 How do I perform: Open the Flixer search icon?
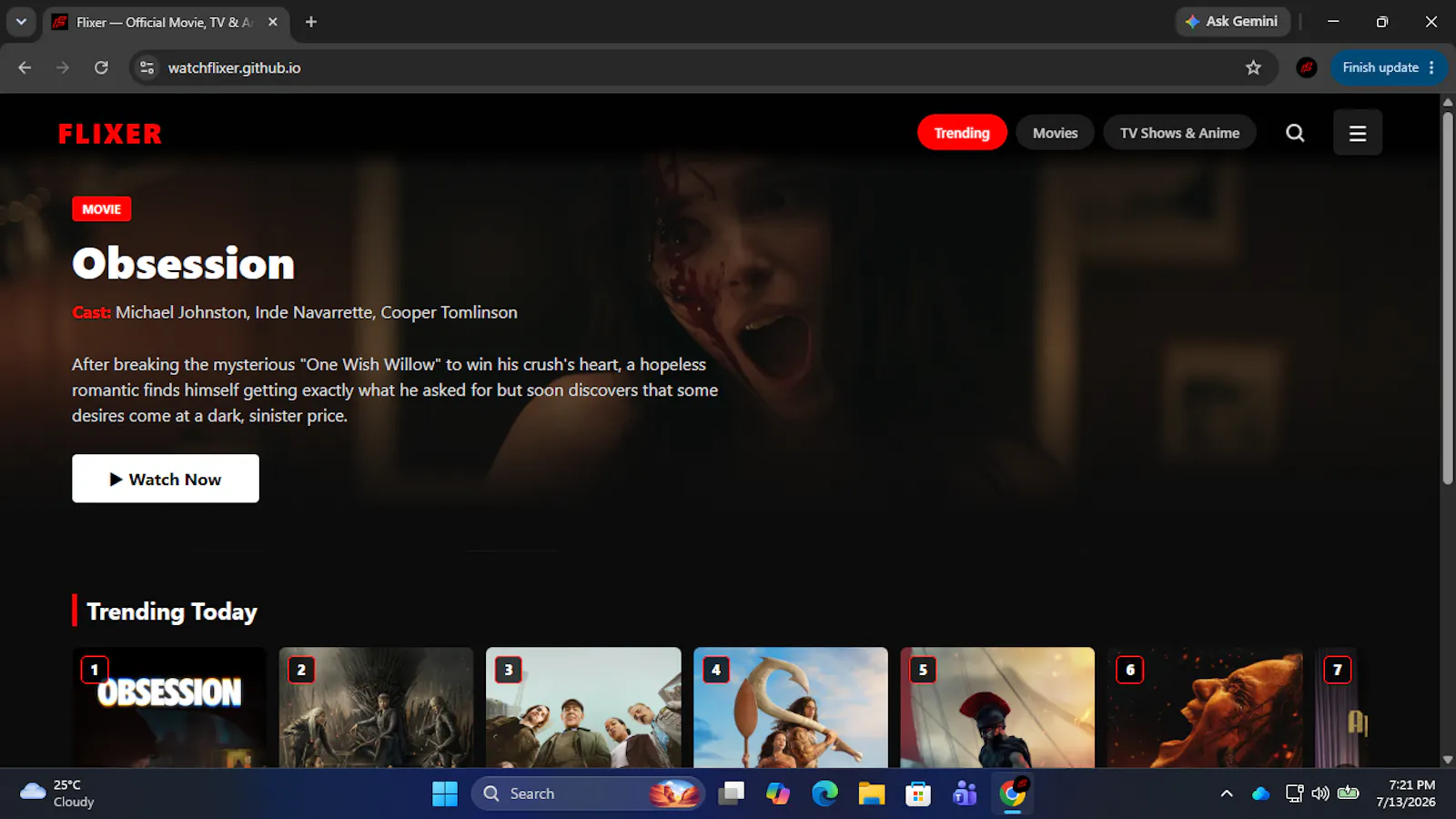[x=1295, y=133]
